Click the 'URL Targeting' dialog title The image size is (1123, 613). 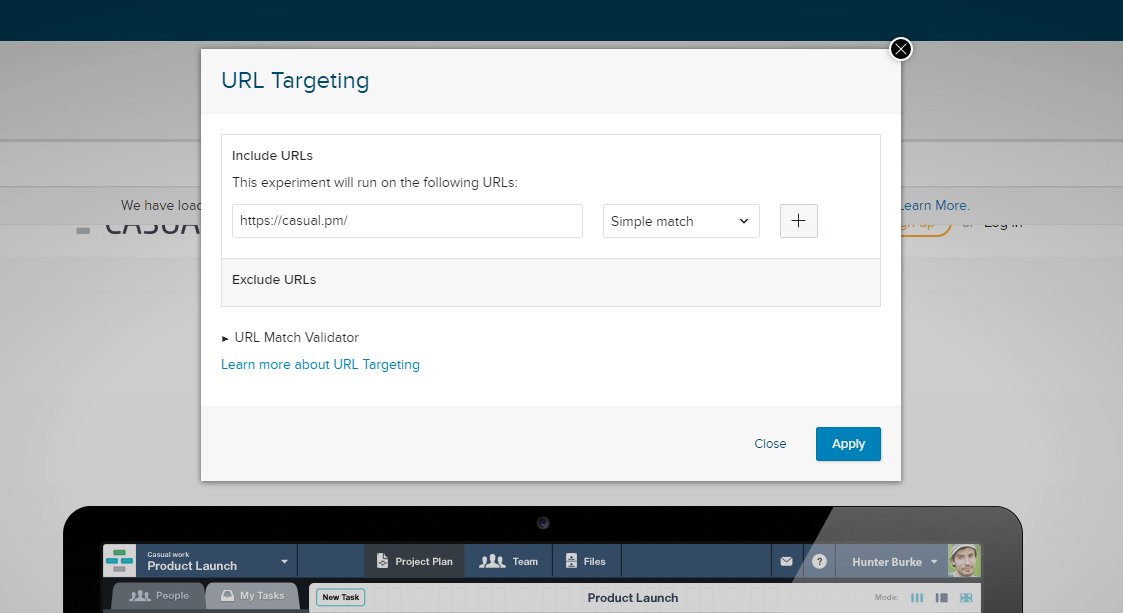pyautogui.click(x=295, y=80)
